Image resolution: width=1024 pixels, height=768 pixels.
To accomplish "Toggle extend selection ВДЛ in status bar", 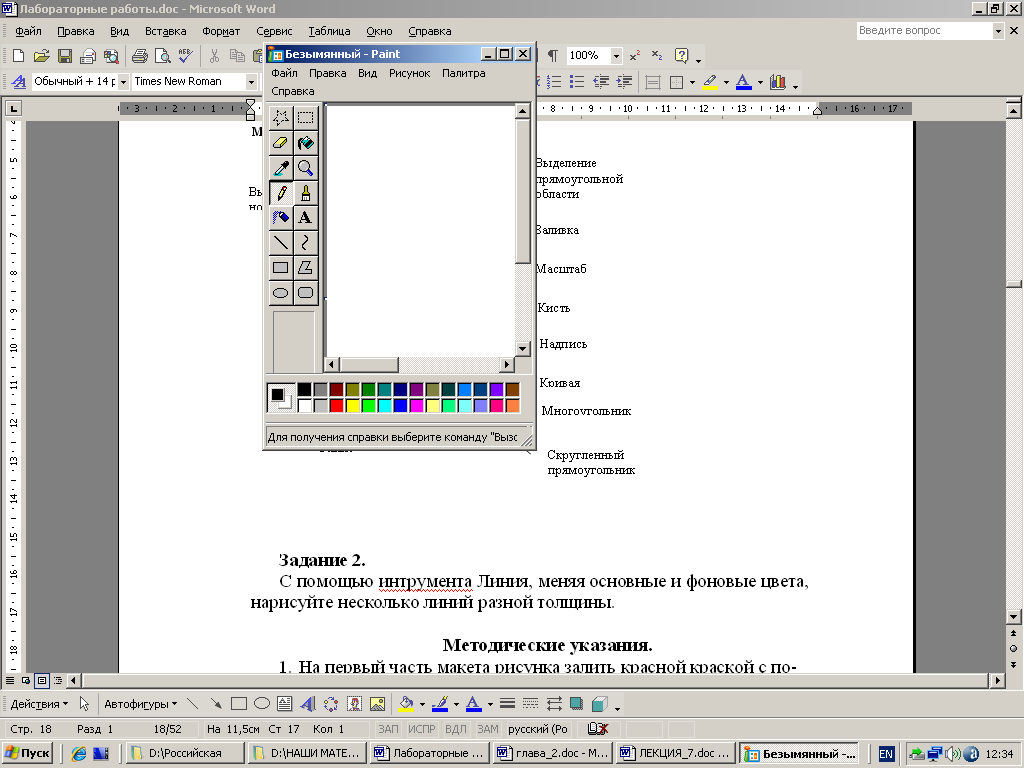I will pos(455,729).
